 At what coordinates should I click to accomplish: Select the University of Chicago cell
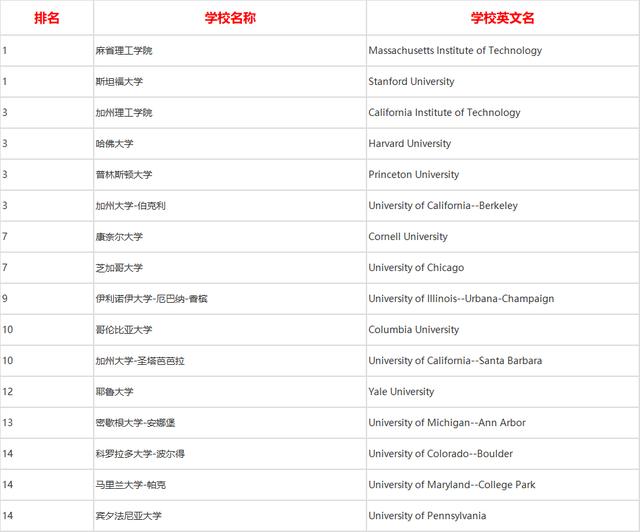[x=503, y=268]
